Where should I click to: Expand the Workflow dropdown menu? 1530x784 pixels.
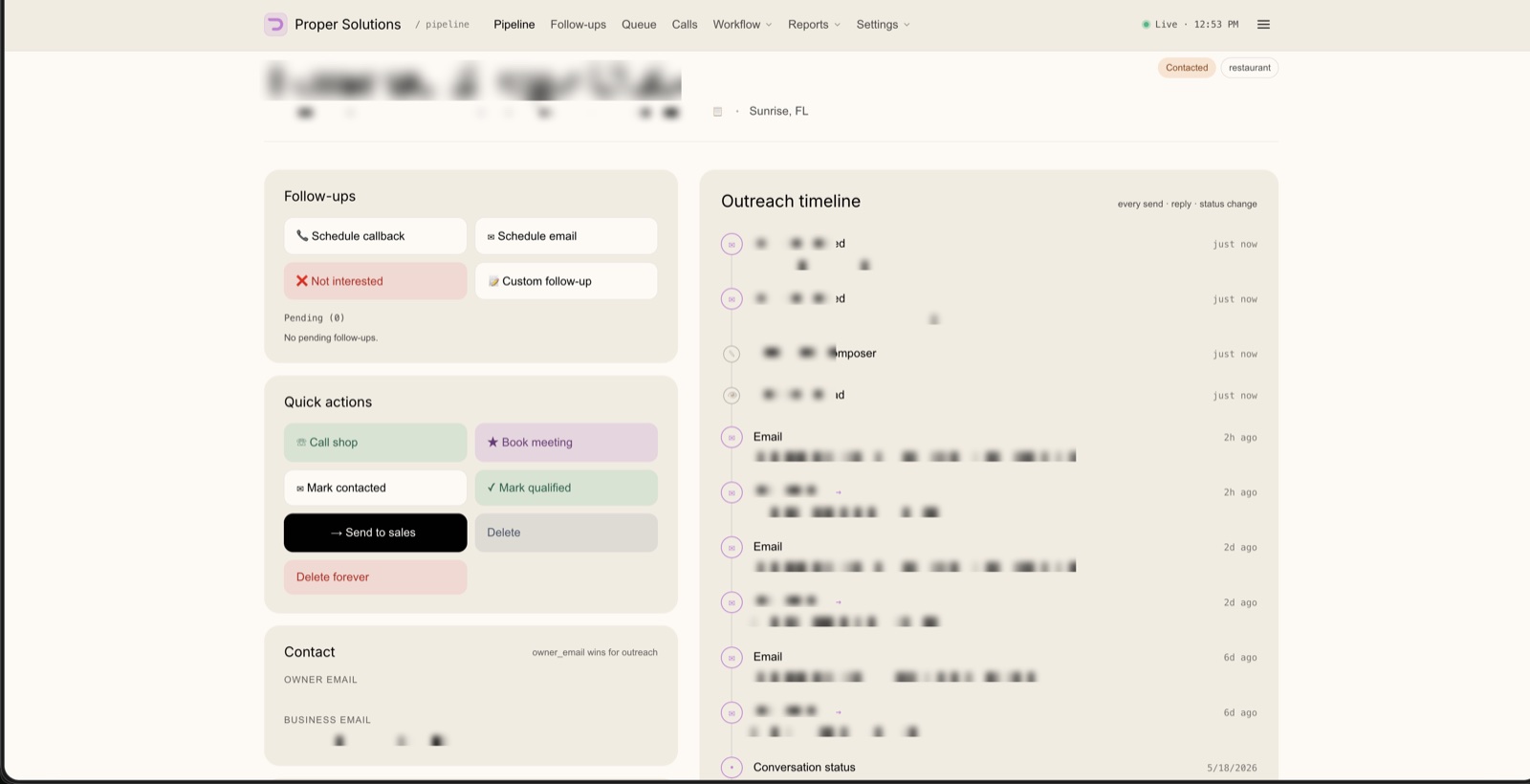click(x=742, y=25)
